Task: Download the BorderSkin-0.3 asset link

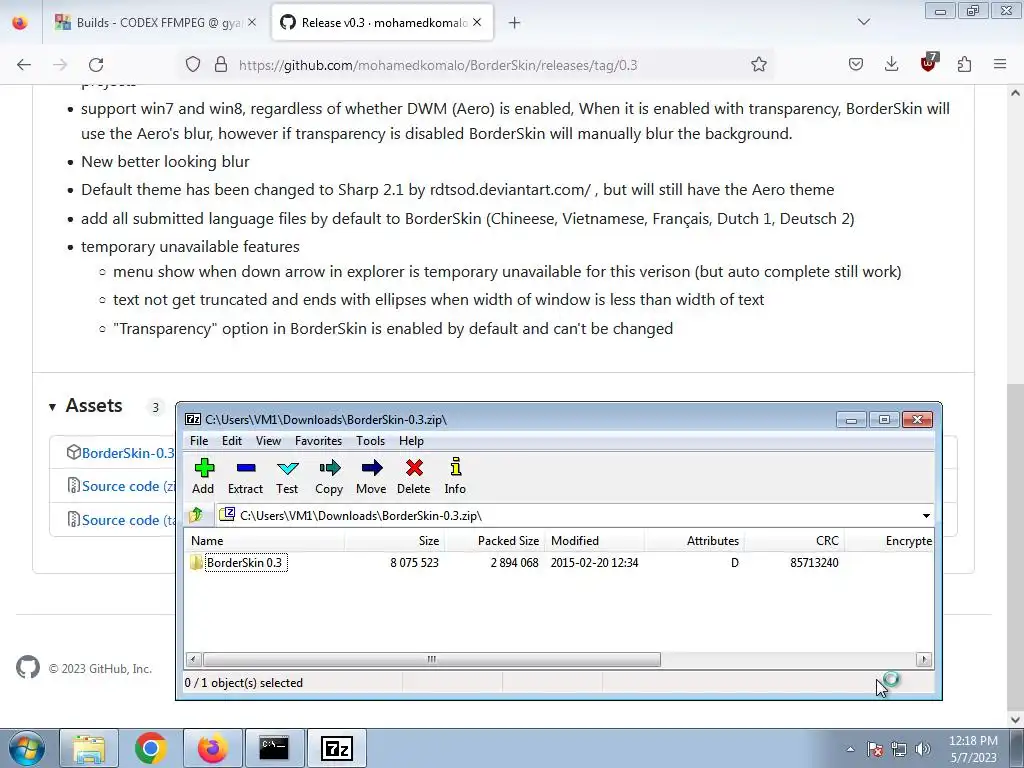Action: [128, 453]
